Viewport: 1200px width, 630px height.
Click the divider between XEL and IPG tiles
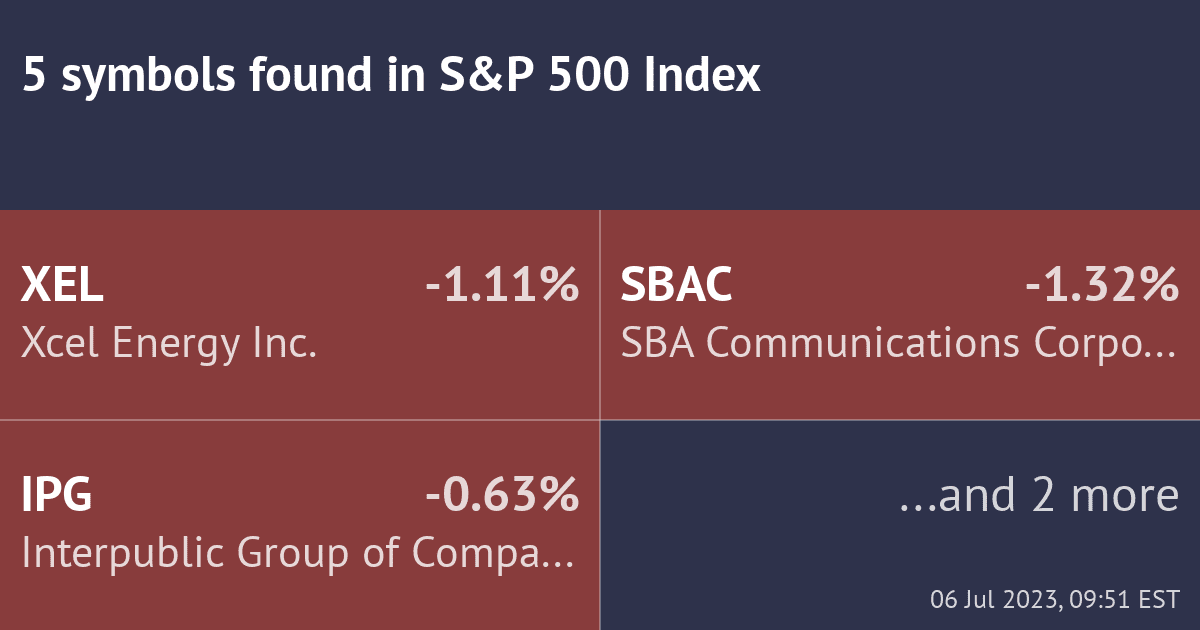coord(300,420)
